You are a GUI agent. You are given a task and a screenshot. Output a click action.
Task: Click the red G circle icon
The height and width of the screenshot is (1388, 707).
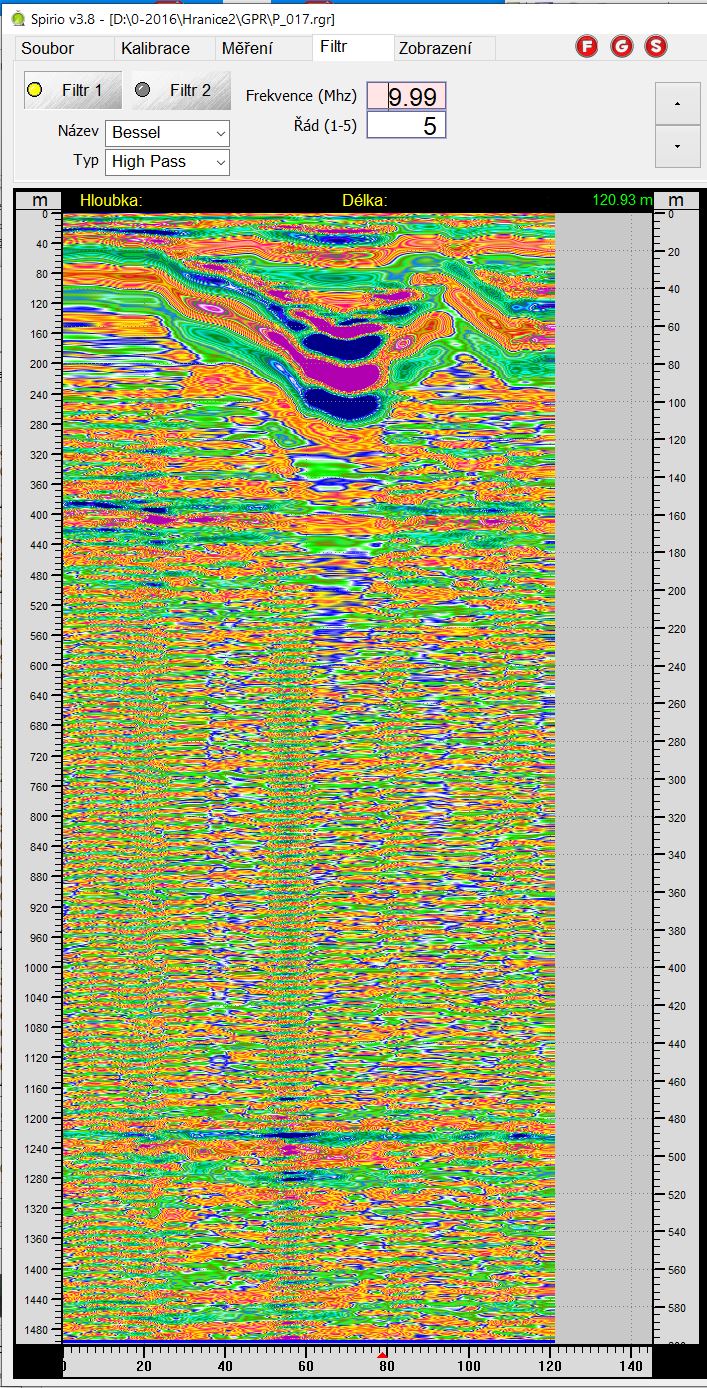click(x=621, y=46)
